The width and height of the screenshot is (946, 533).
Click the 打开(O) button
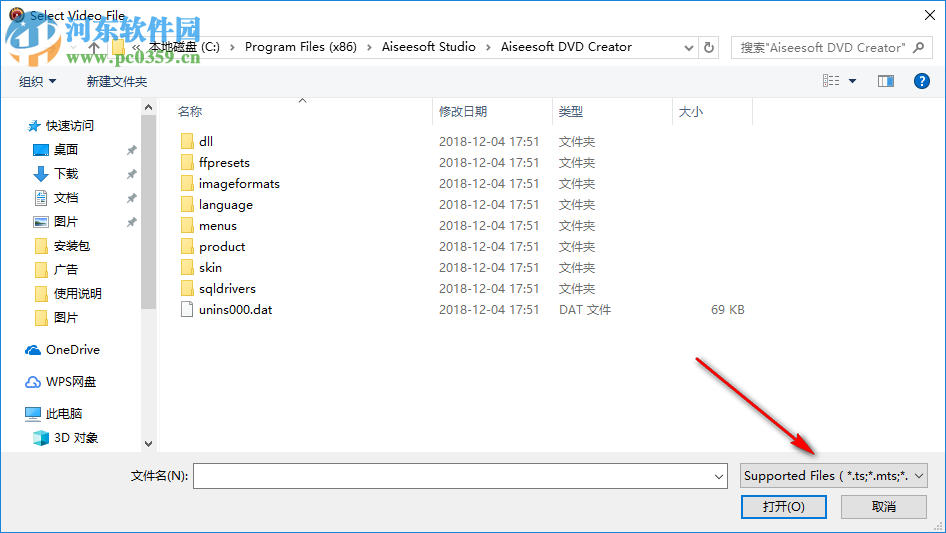pyautogui.click(x=784, y=507)
